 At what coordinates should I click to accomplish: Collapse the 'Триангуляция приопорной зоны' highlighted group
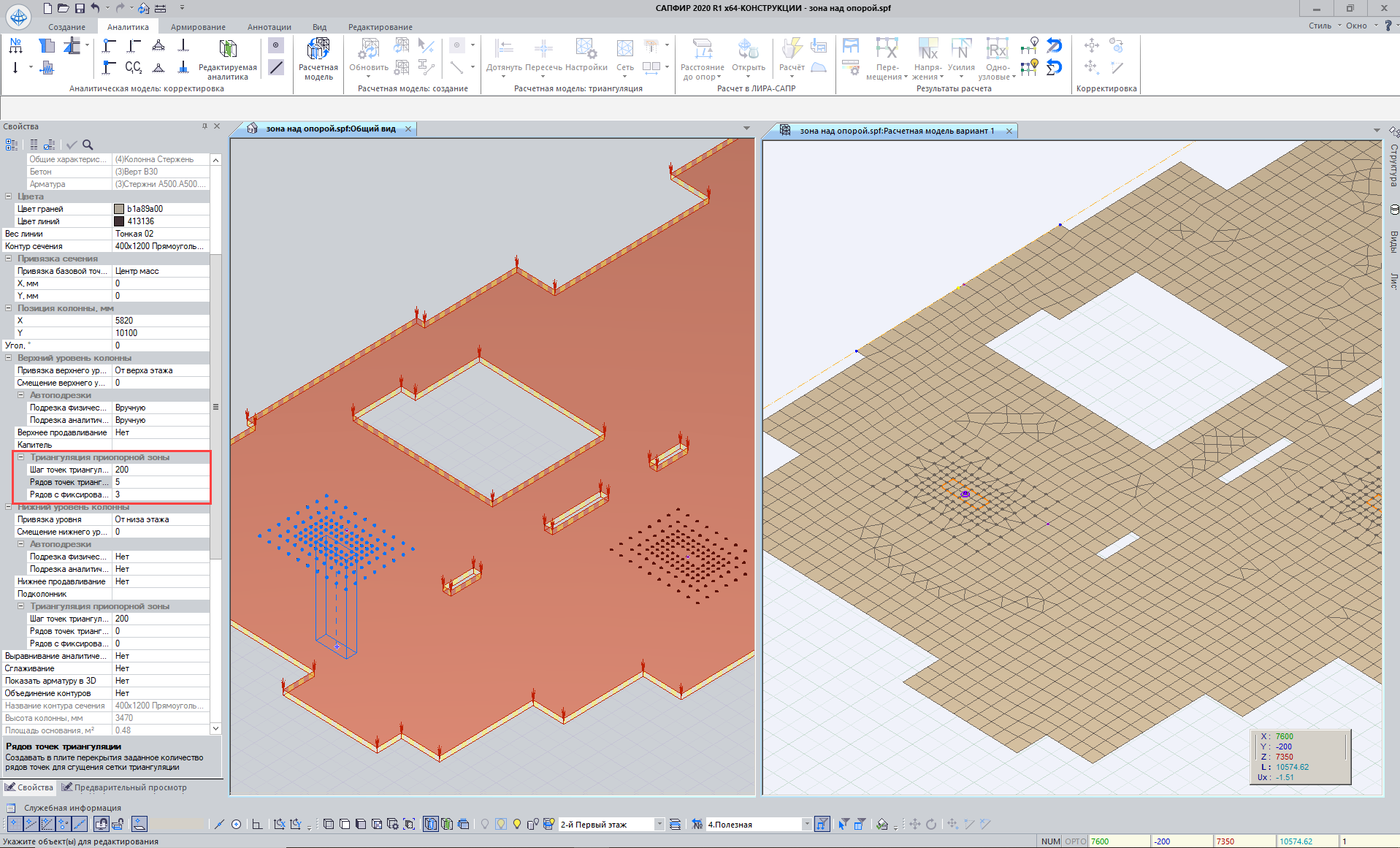[21, 457]
